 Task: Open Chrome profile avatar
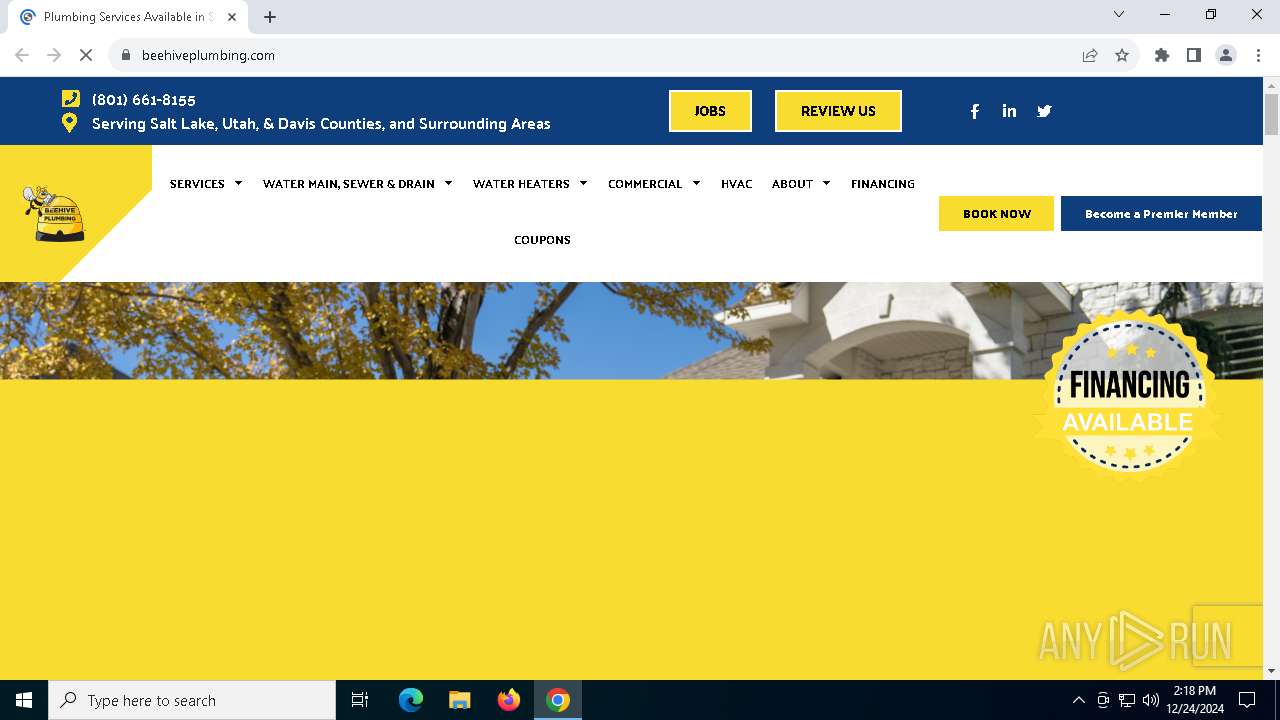(1226, 55)
